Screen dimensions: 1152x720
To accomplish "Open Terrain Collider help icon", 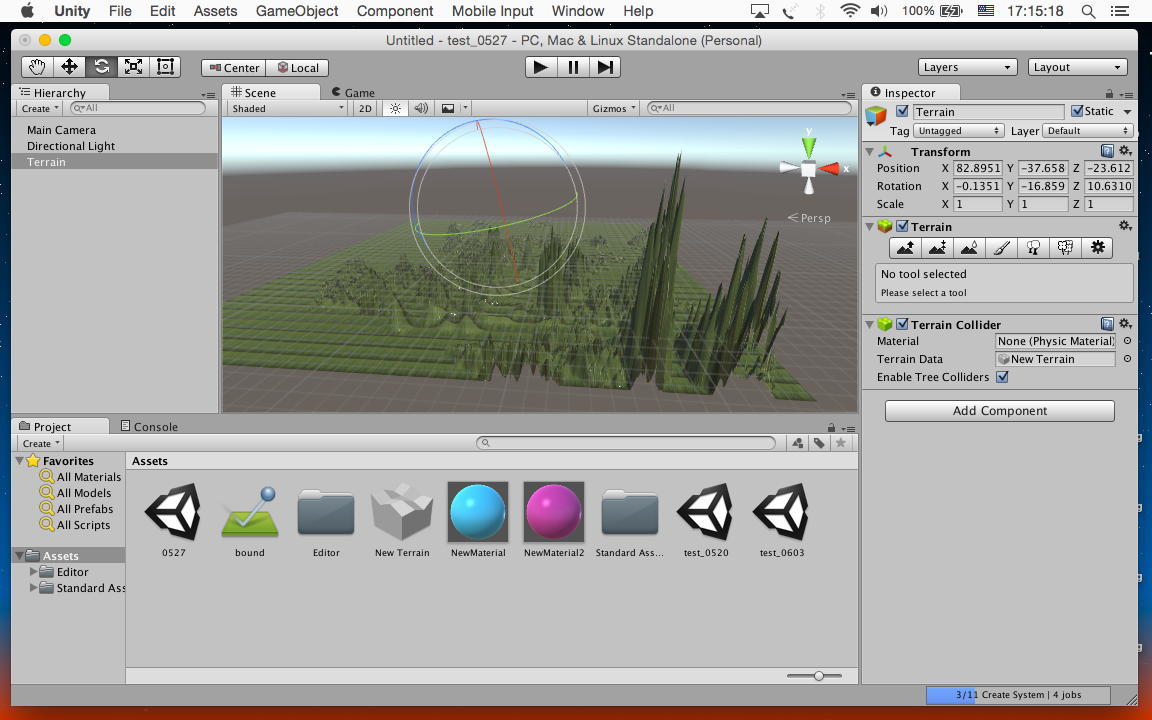I will [1107, 323].
